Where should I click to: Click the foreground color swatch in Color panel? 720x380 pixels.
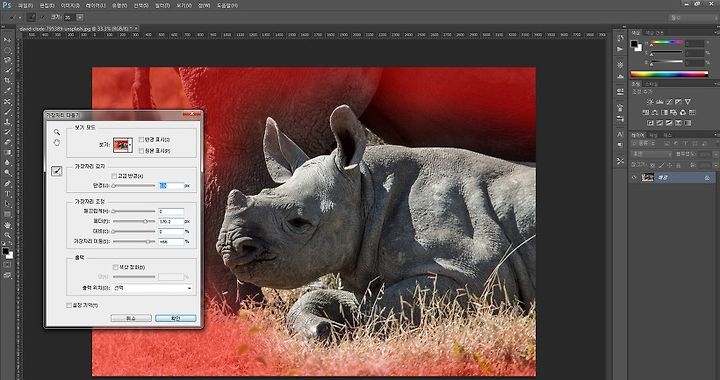634,44
